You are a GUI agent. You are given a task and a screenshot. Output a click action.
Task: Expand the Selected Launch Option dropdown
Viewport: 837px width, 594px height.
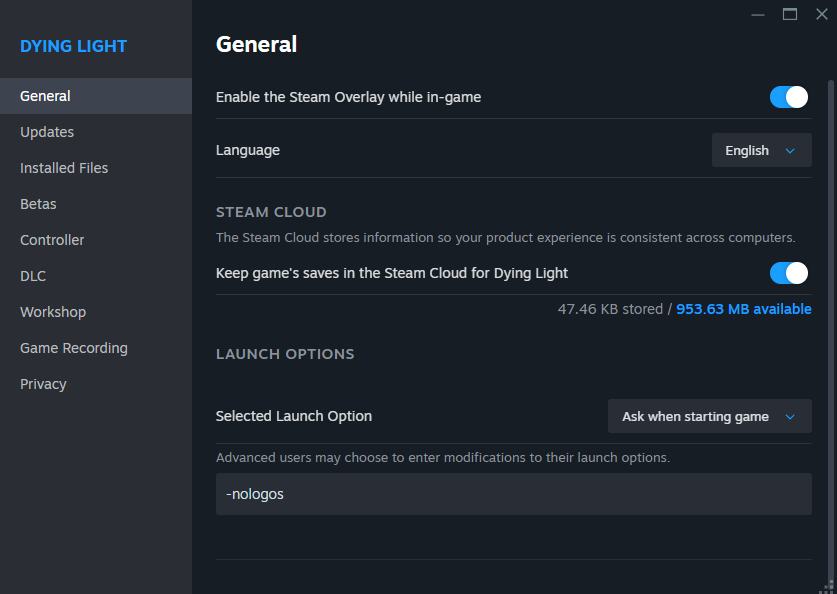[x=709, y=417]
